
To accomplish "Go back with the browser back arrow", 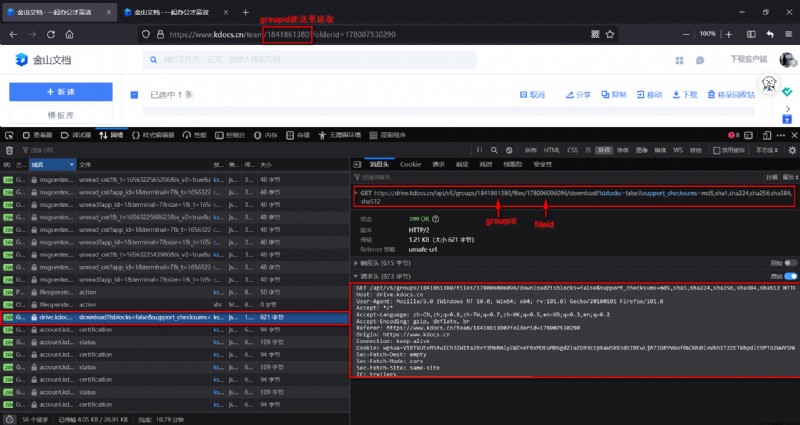I will coord(13,35).
